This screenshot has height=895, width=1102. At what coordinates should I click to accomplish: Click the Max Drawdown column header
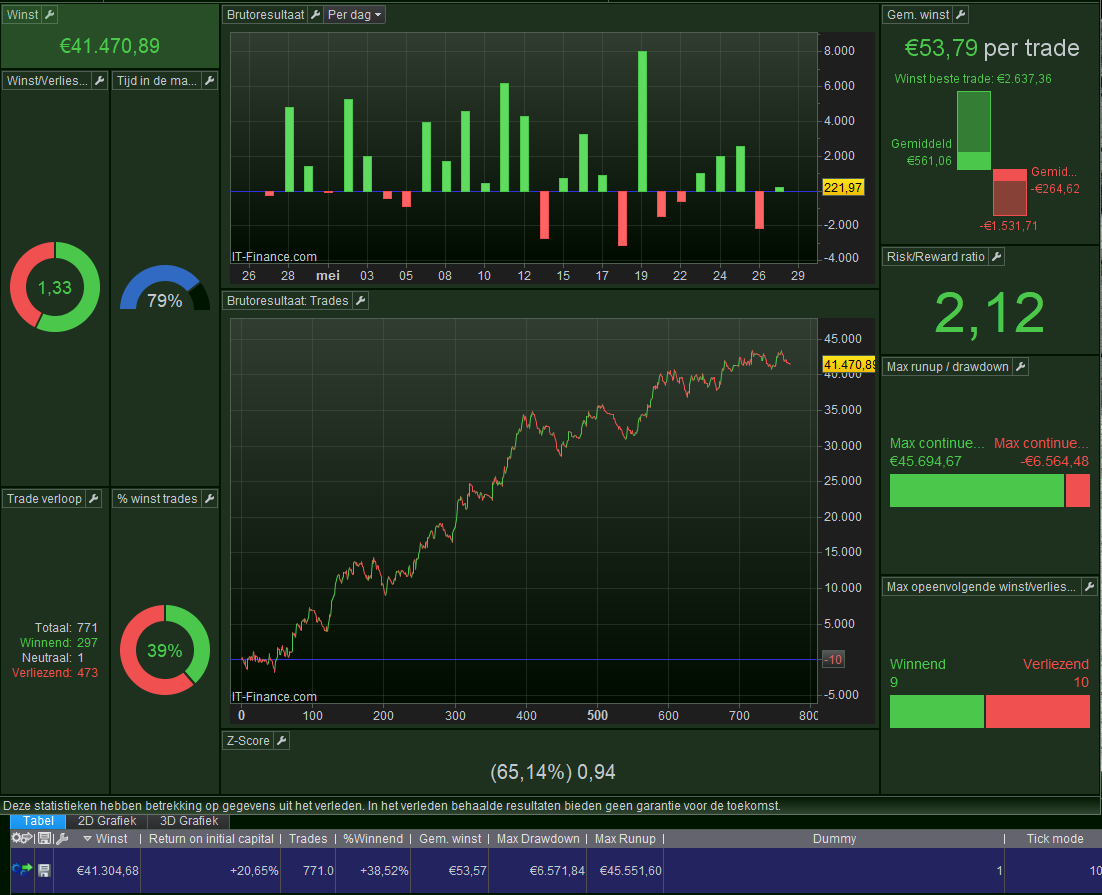point(538,839)
